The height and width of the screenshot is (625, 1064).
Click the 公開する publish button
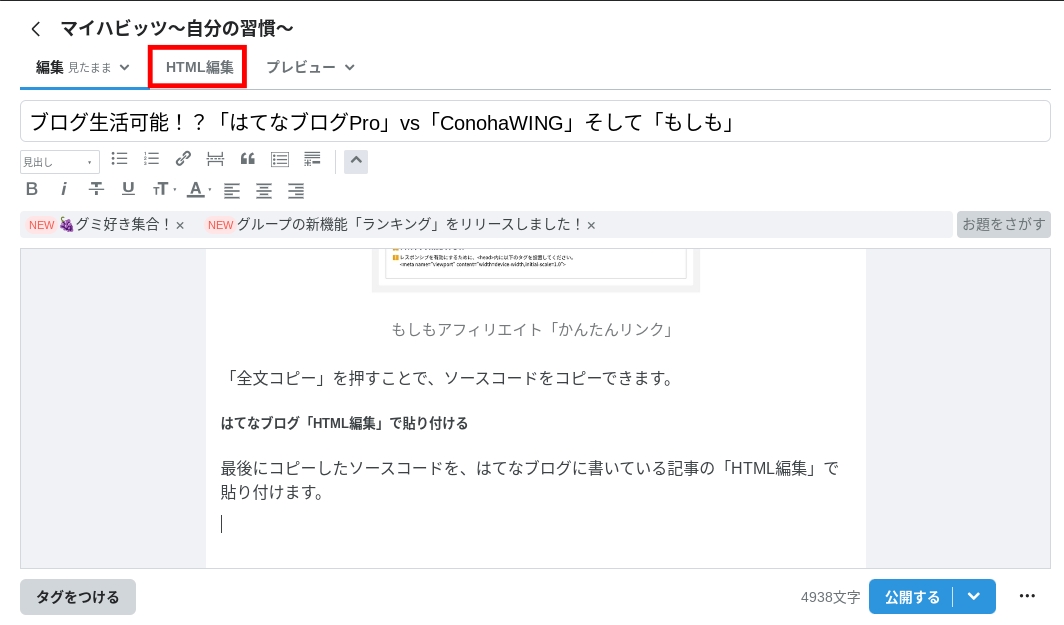pyautogui.click(x=911, y=596)
